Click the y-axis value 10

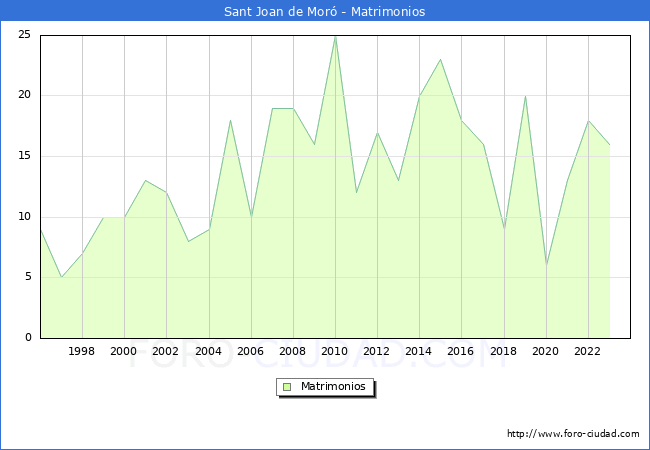tap(24, 217)
